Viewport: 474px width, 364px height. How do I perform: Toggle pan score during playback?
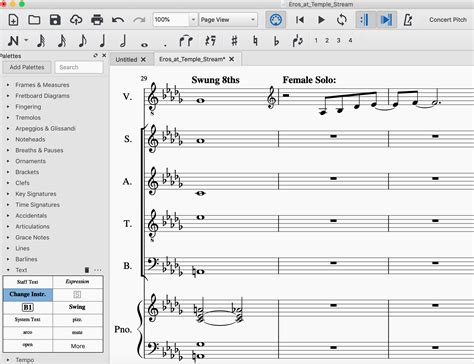pyautogui.click(x=387, y=20)
